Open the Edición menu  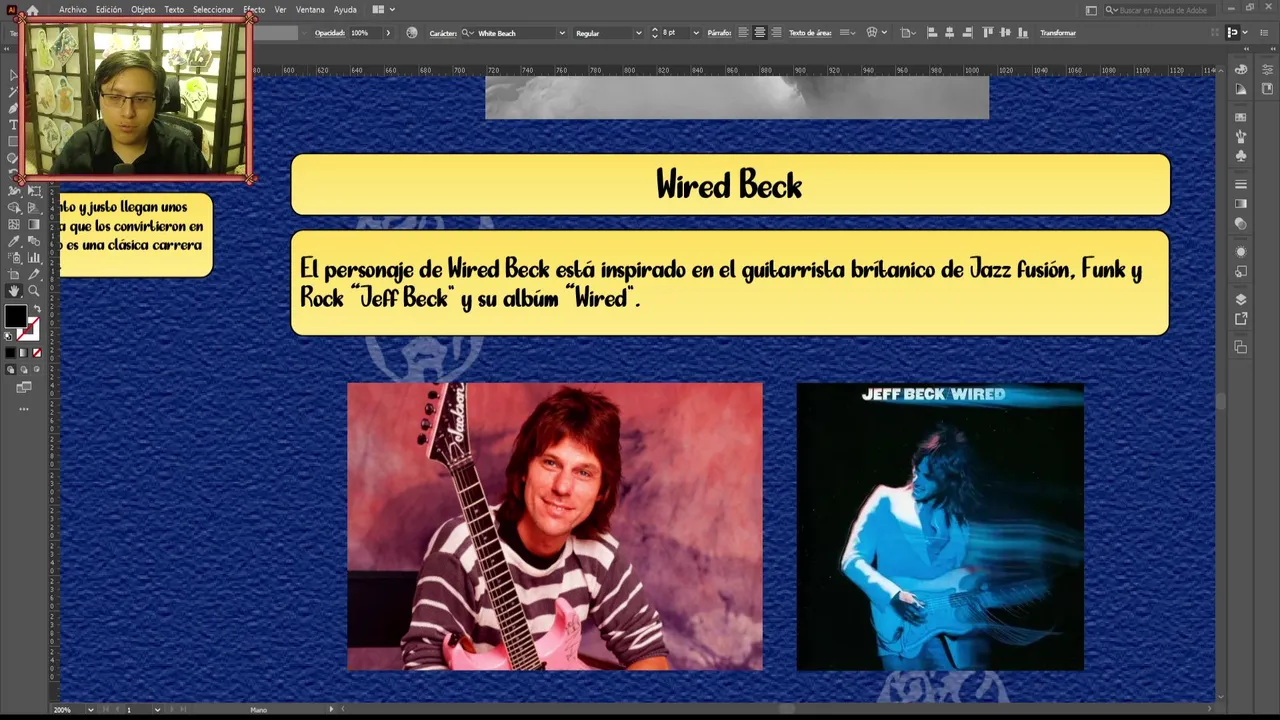109,9
